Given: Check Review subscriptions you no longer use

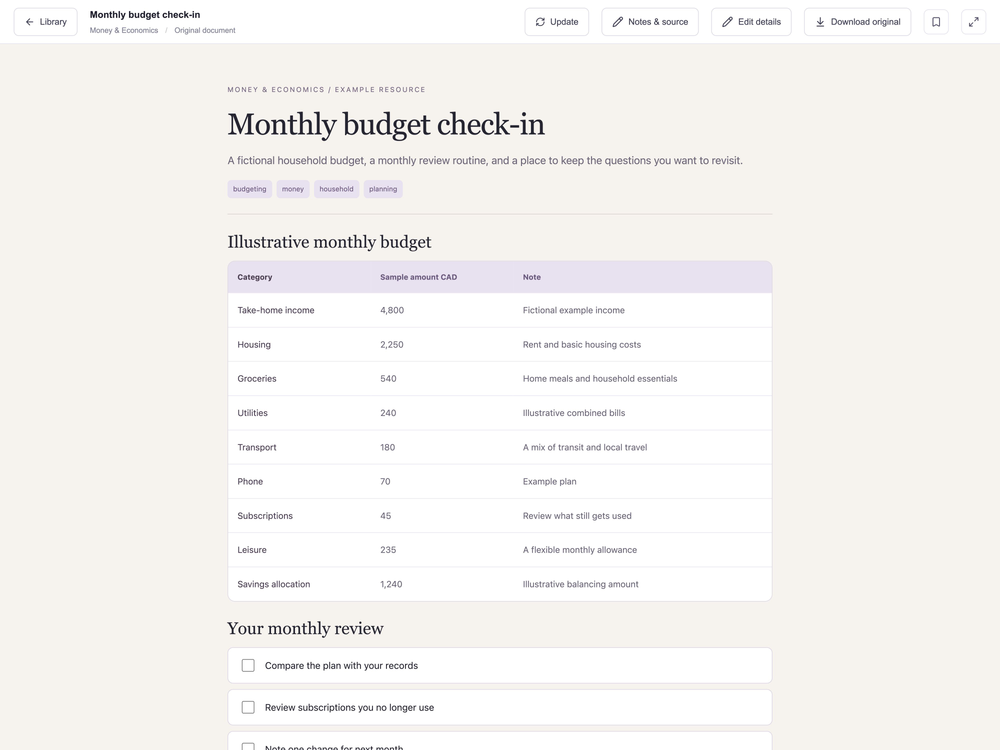Looking at the screenshot, I should tap(248, 707).
